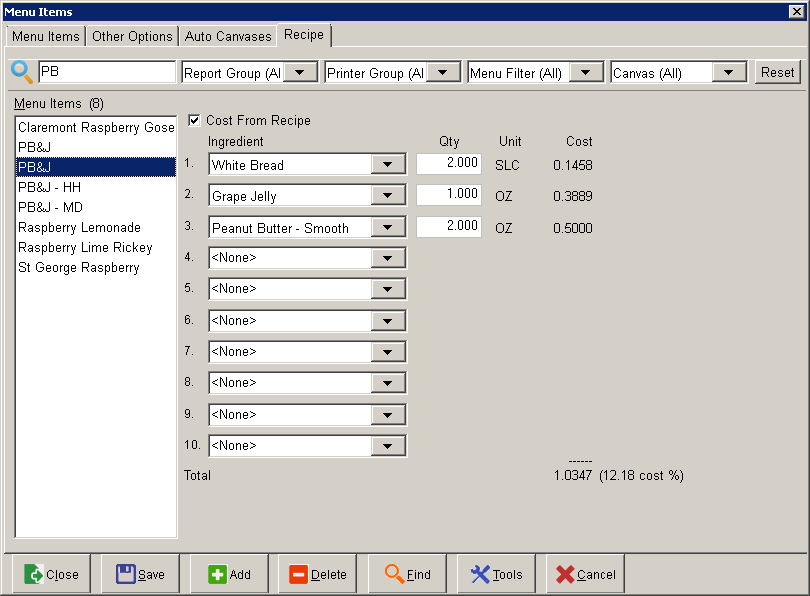Click the White Bread quantity field
The width and height of the screenshot is (810, 596).
tap(449, 163)
